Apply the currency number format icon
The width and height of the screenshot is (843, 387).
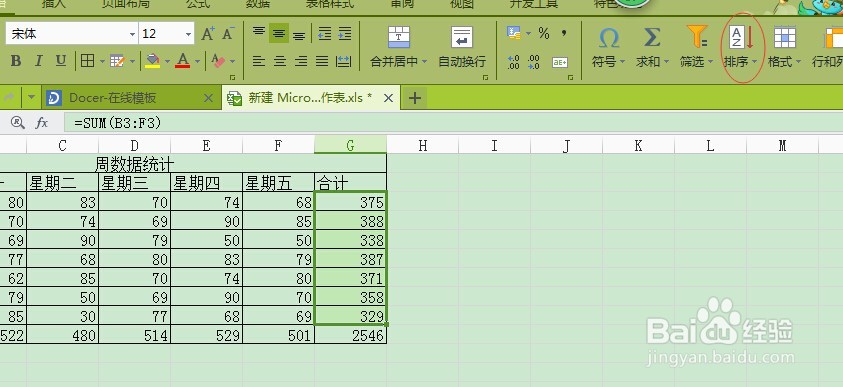click(513, 33)
